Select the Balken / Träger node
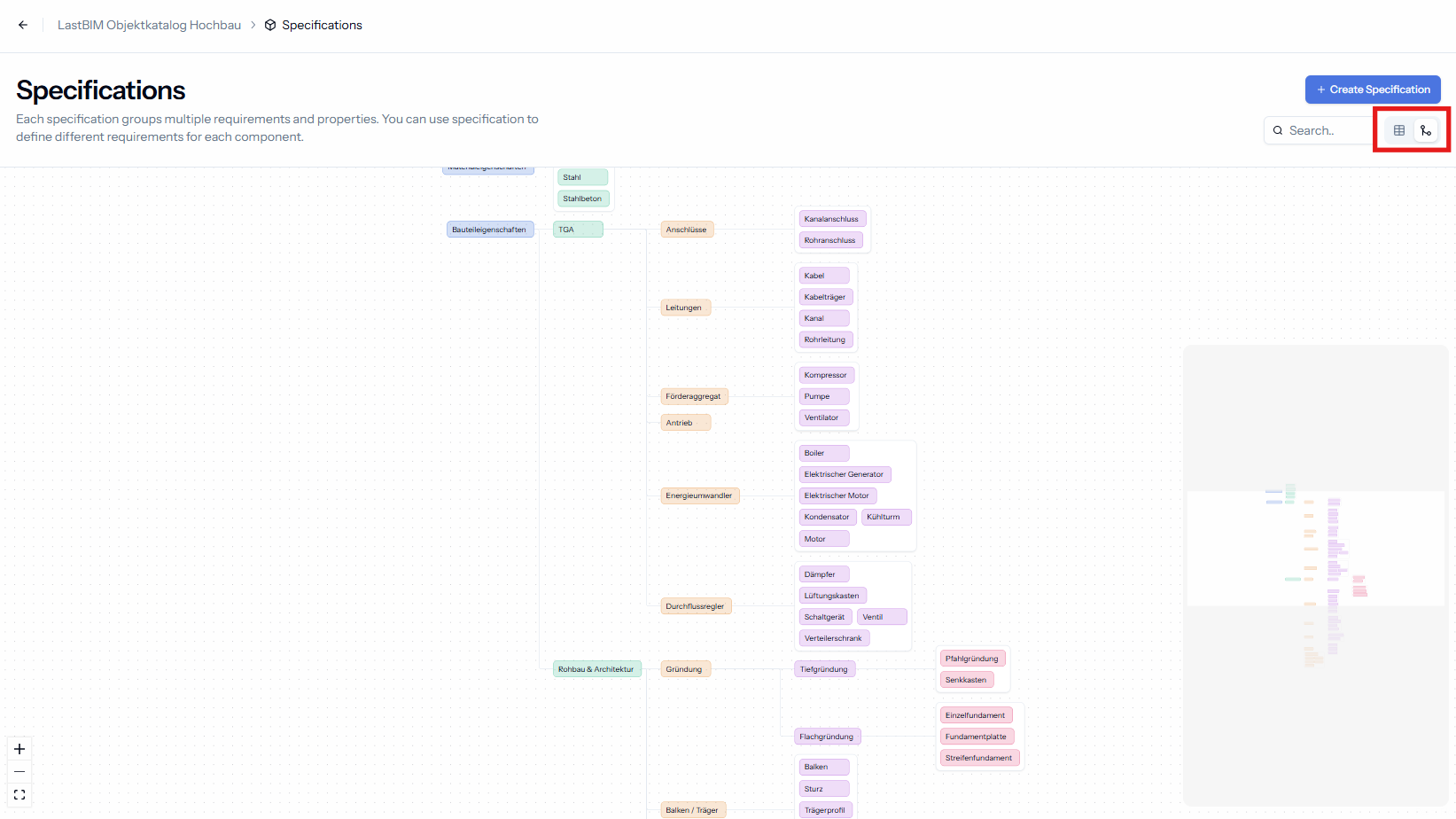1456x819 pixels. coord(694,810)
